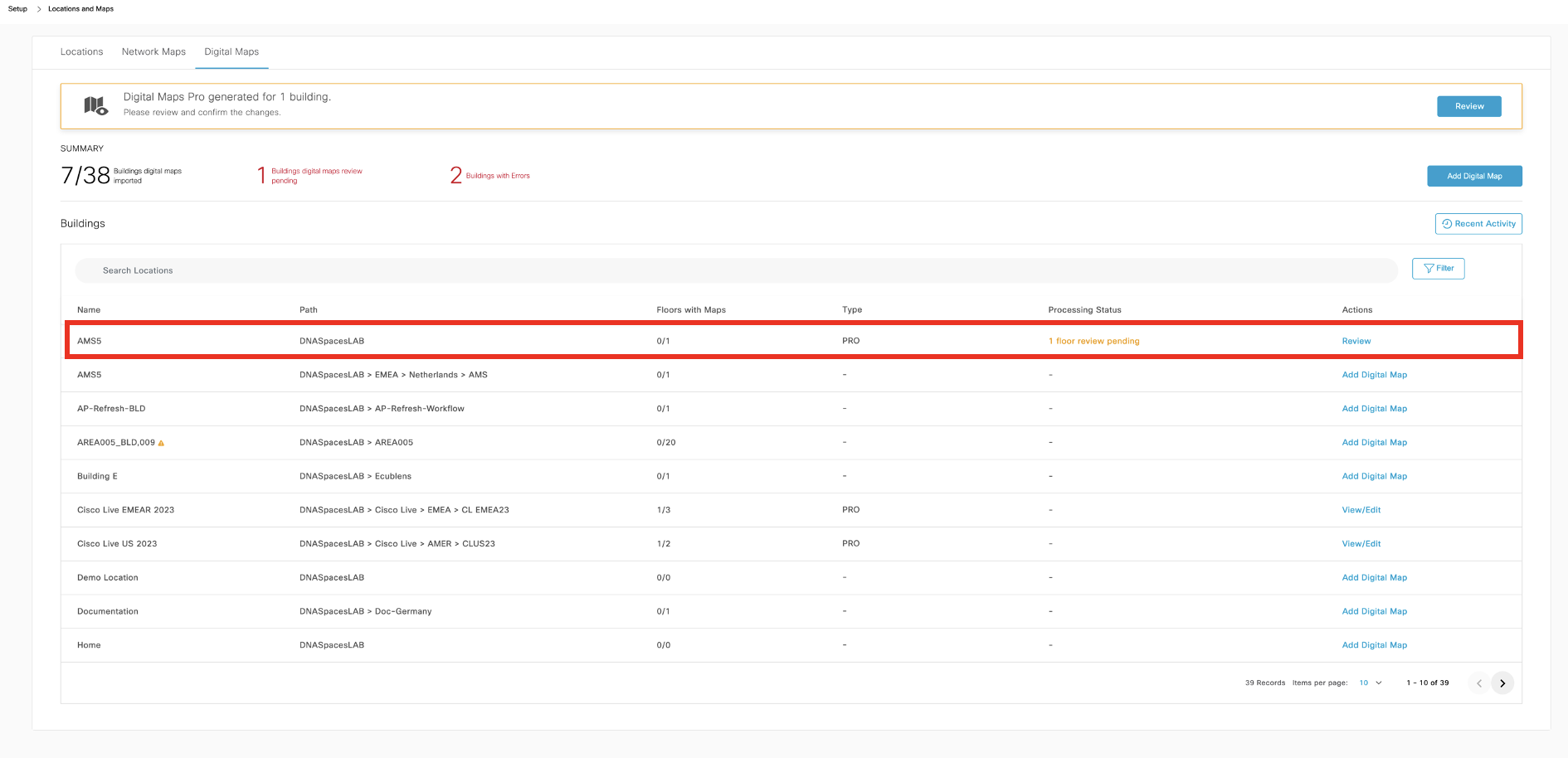Add Digital Map for Demo Location

click(1374, 578)
